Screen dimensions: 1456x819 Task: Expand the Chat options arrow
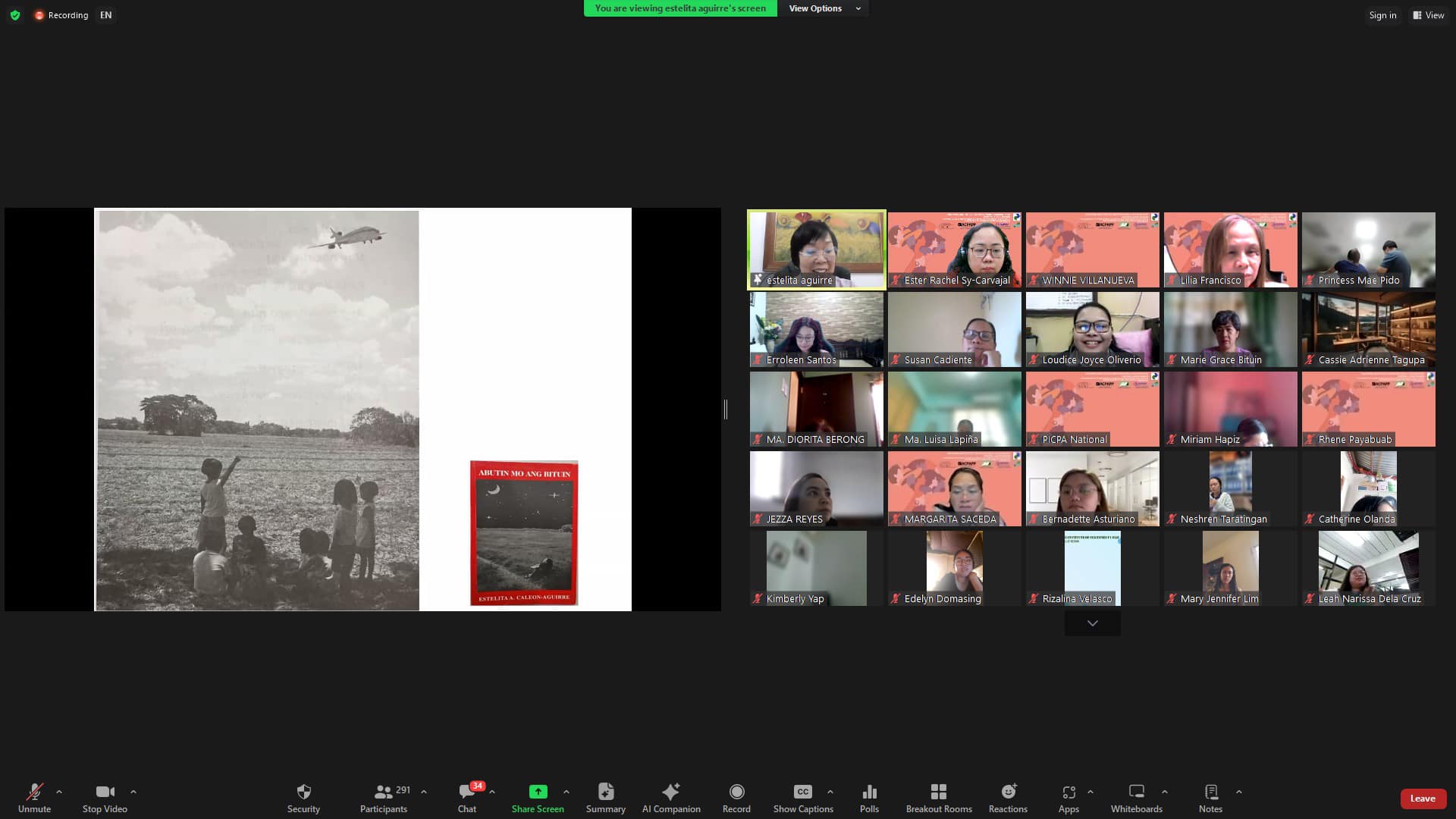pyautogui.click(x=492, y=792)
